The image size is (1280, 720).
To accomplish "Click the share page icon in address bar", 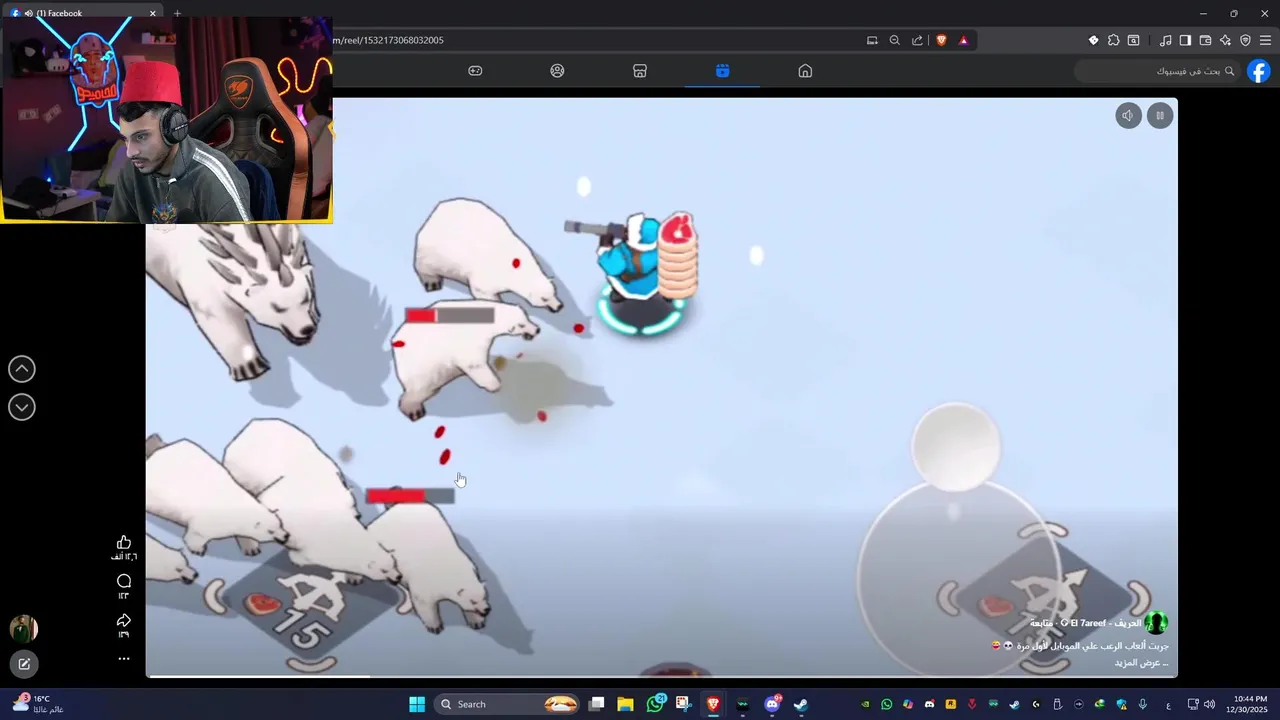I will 917,40.
